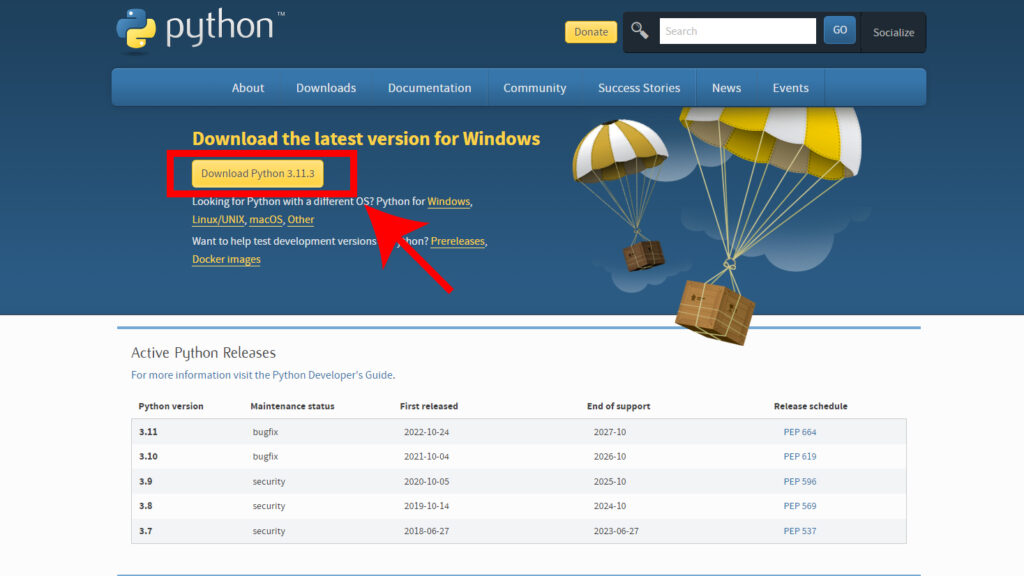Open the PEP 596 release schedule
The image size is (1024, 576).
pos(800,481)
